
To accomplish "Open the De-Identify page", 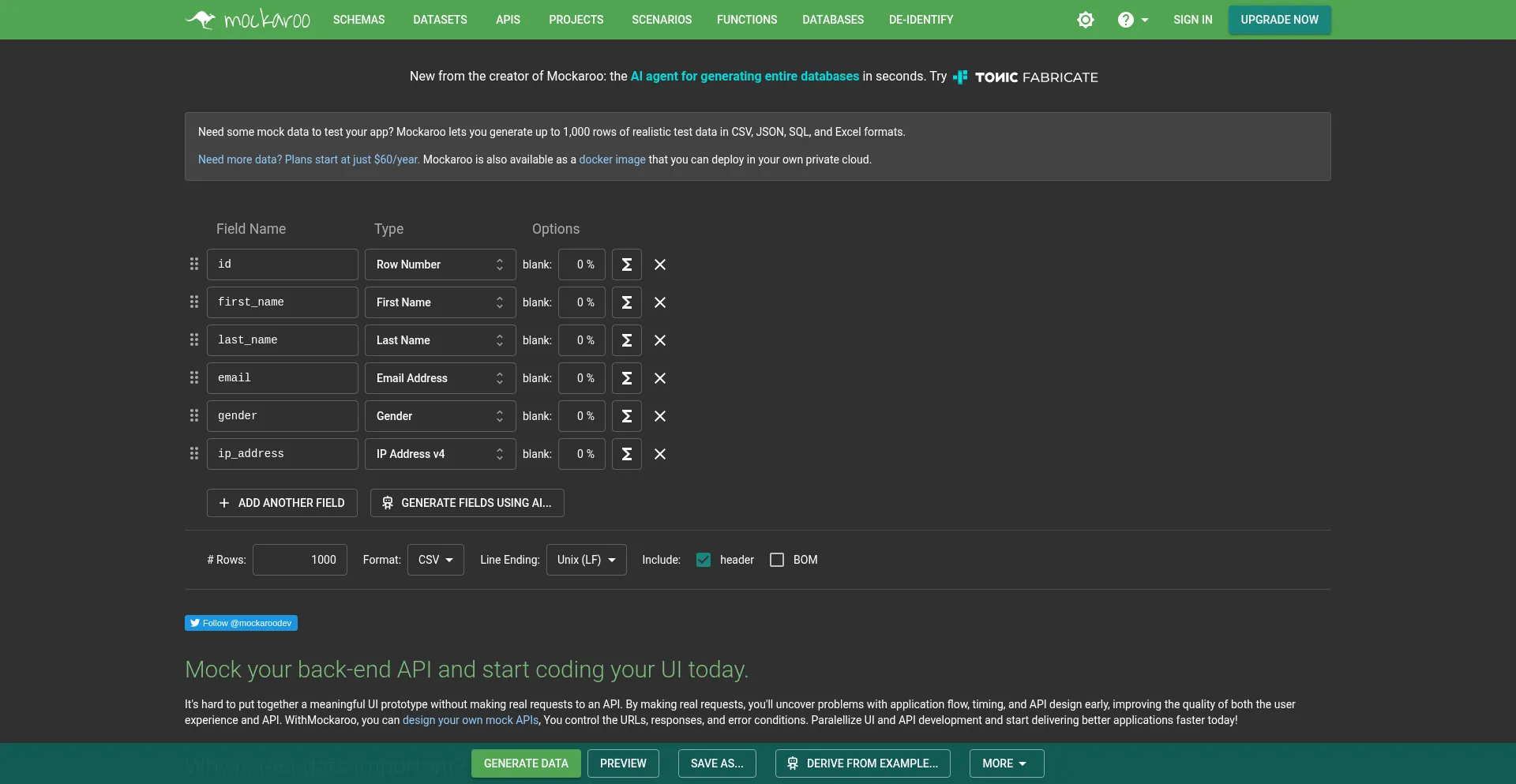I will pyautogui.click(x=921, y=20).
